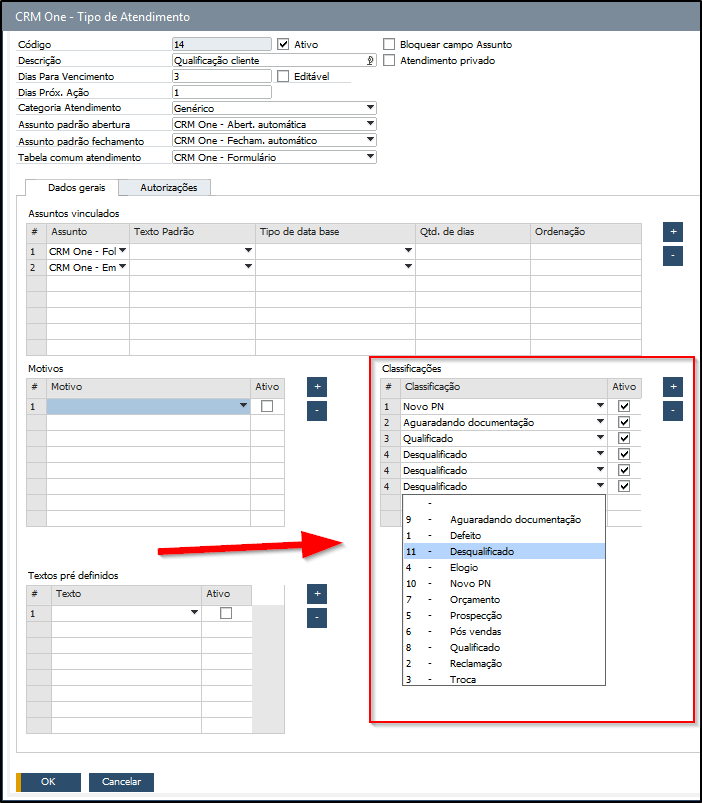Click the Cancelar button
This screenshot has height=803, width=702.
click(x=121, y=782)
